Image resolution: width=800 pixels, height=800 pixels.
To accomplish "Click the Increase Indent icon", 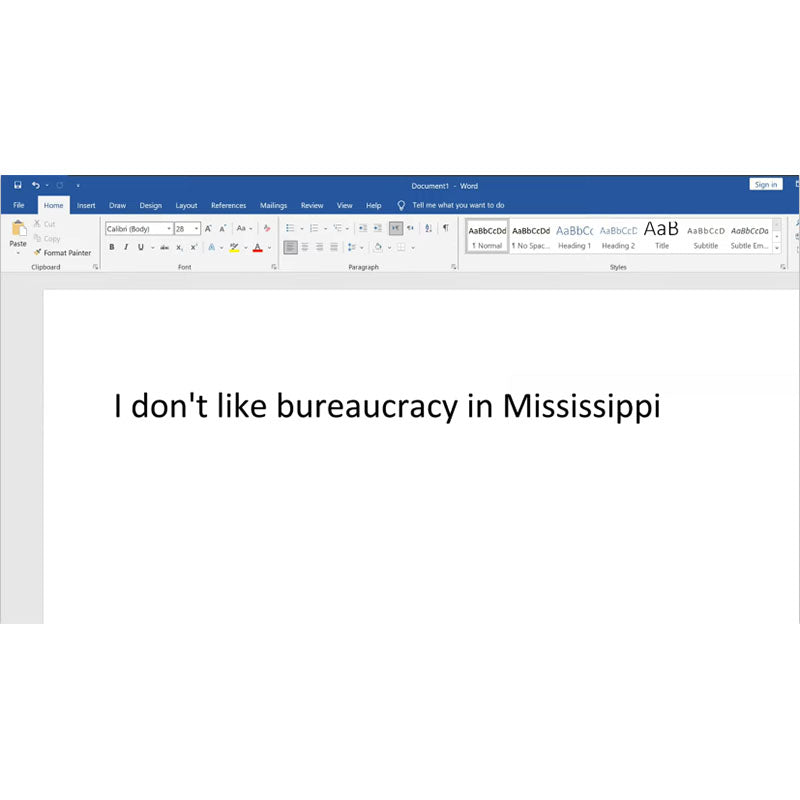I will pos(377,228).
